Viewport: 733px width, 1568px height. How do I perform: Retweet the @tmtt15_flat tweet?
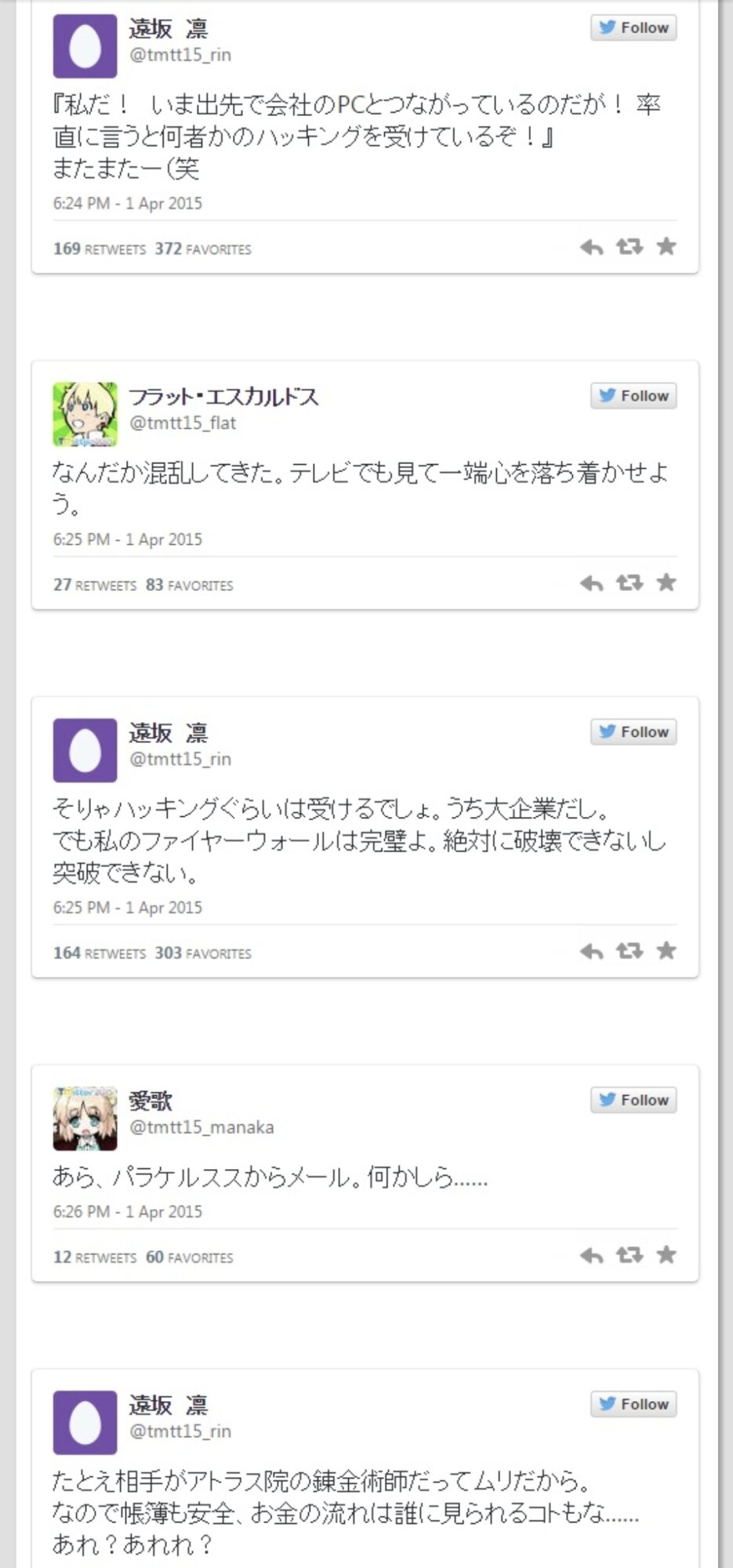tap(630, 583)
